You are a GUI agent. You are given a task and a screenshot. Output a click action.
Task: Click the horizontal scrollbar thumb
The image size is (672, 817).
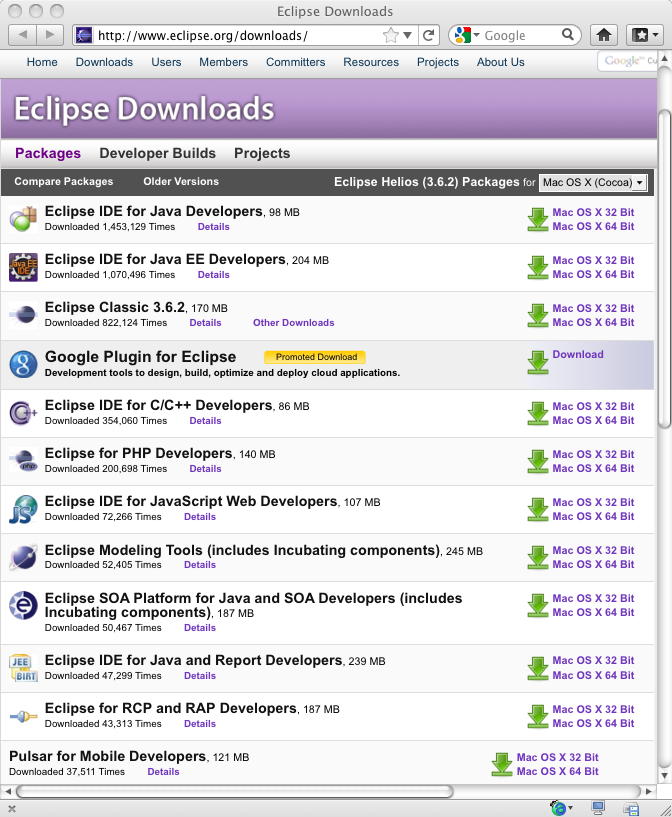[234, 791]
